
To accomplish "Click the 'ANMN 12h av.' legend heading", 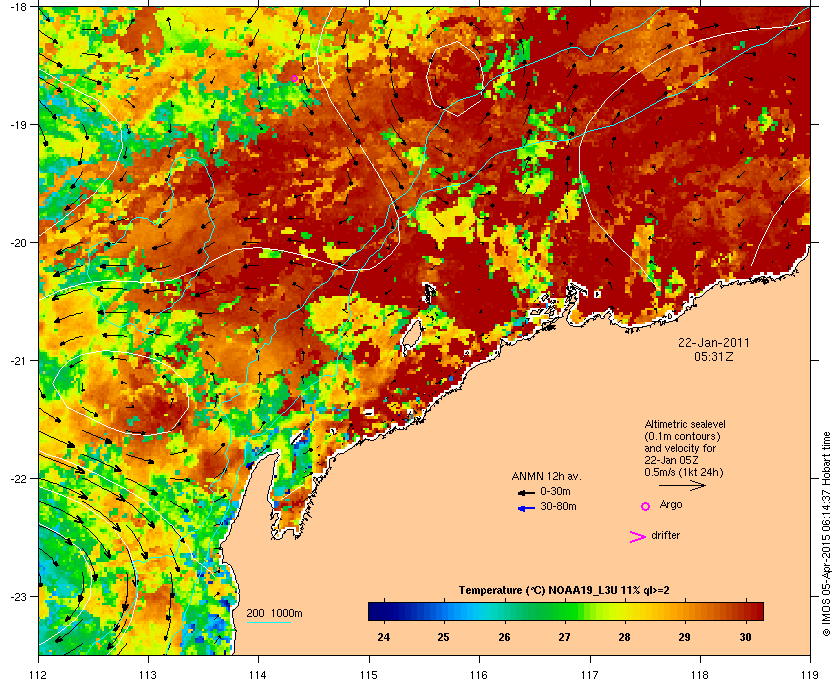I will pyautogui.click(x=546, y=476).
